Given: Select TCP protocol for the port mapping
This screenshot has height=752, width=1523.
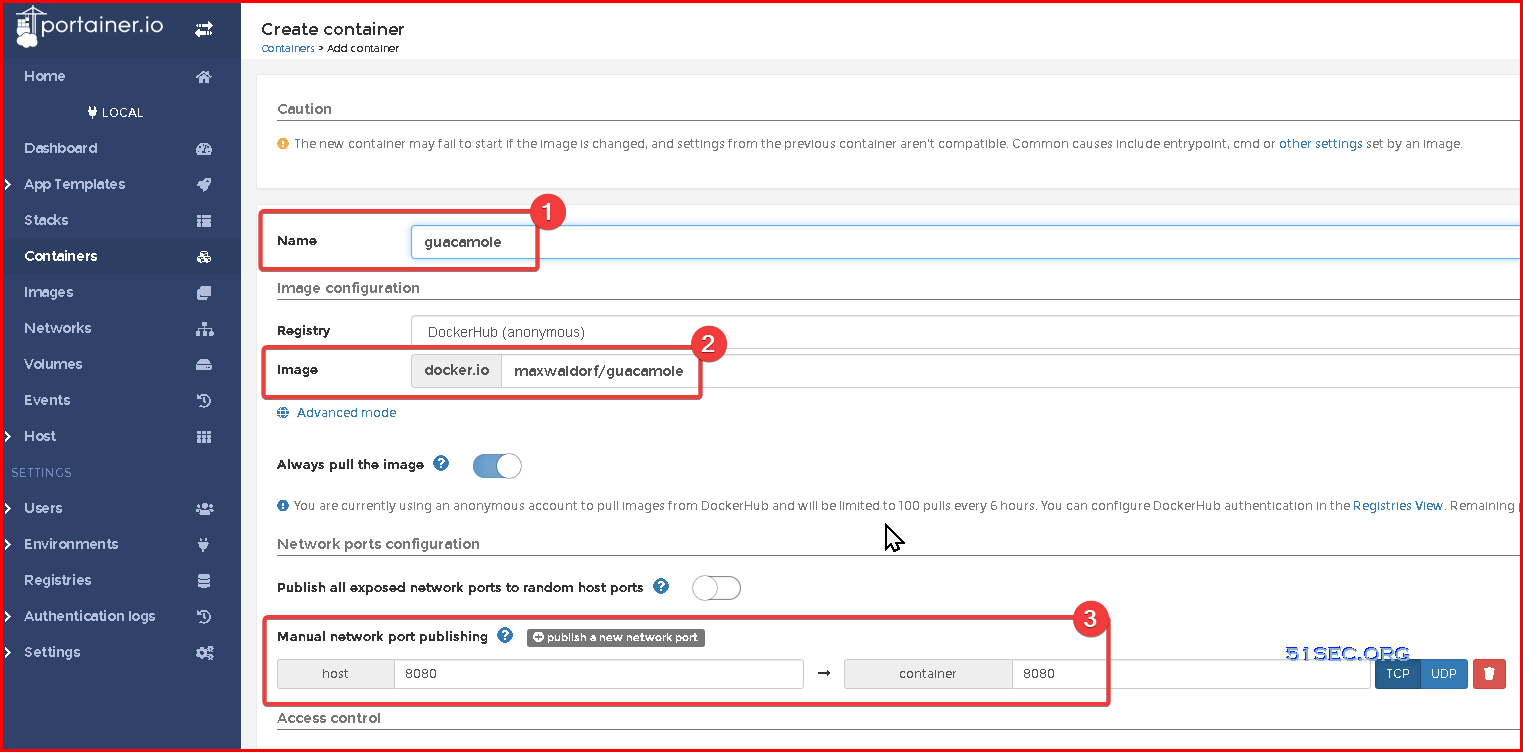Looking at the screenshot, I should [x=1397, y=674].
